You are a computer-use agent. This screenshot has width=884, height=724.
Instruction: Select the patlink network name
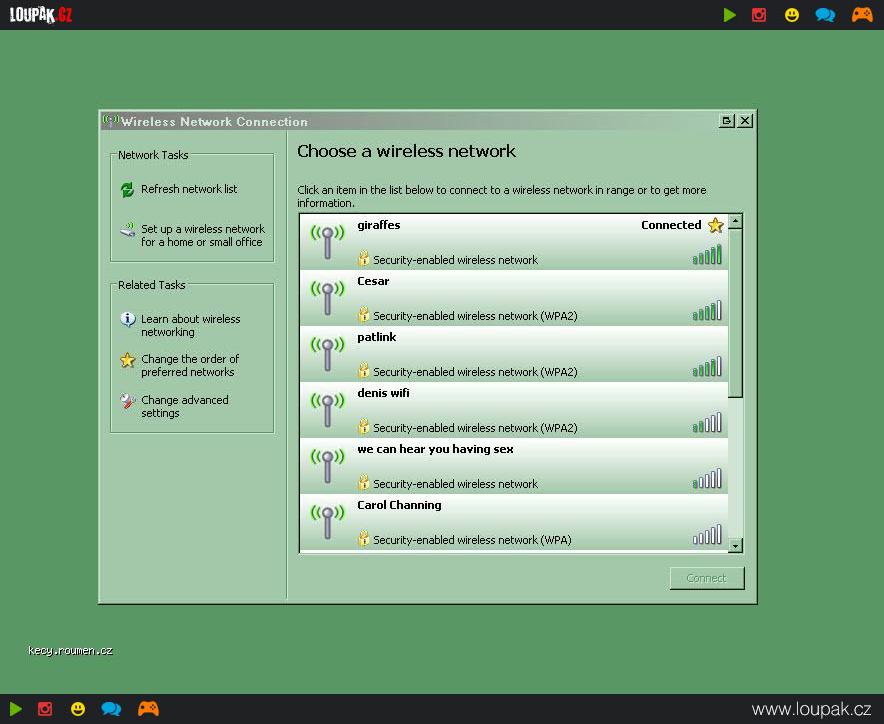377,337
